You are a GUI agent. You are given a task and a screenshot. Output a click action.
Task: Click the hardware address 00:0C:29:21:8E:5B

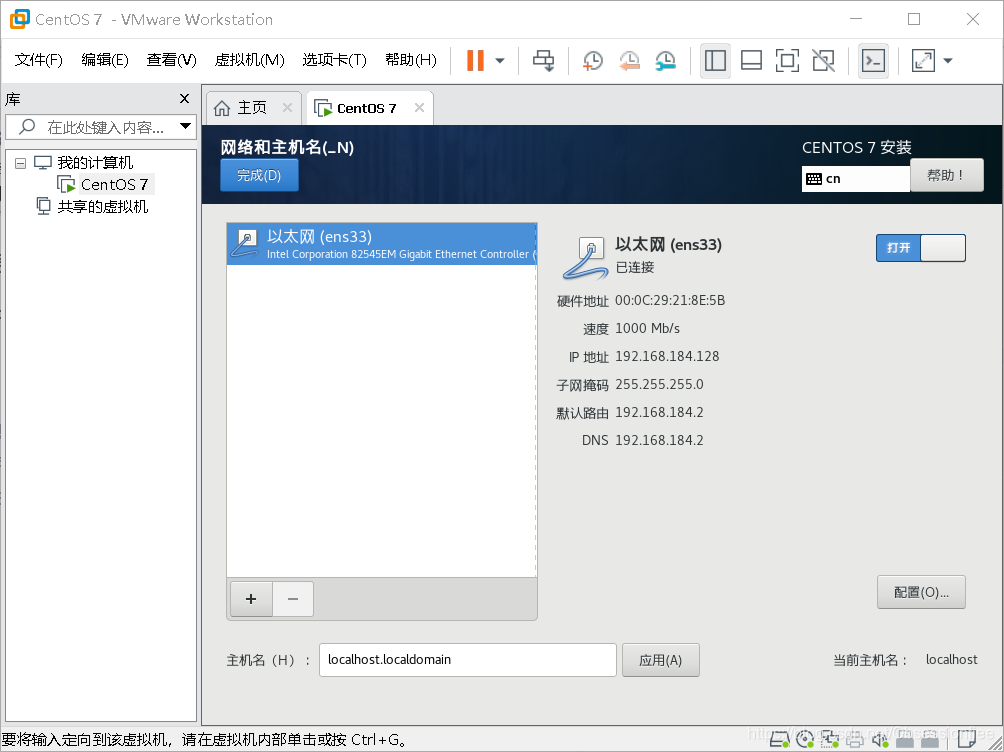(x=670, y=300)
